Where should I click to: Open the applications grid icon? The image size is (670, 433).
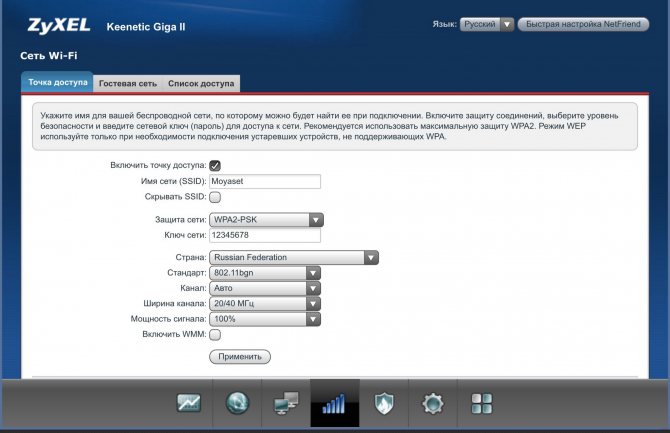point(482,403)
